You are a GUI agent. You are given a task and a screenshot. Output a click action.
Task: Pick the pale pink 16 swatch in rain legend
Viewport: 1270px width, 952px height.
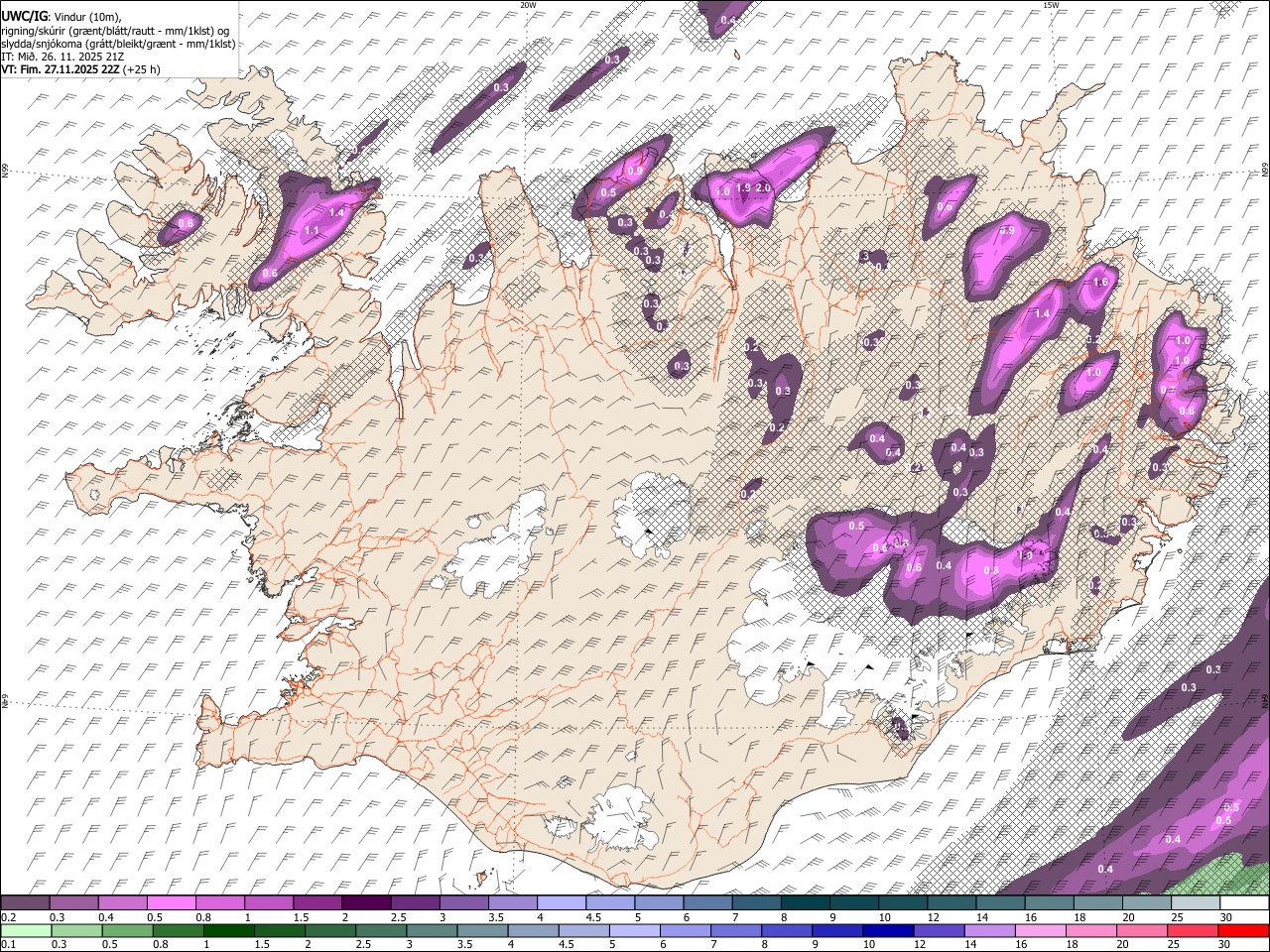[x=1041, y=930]
